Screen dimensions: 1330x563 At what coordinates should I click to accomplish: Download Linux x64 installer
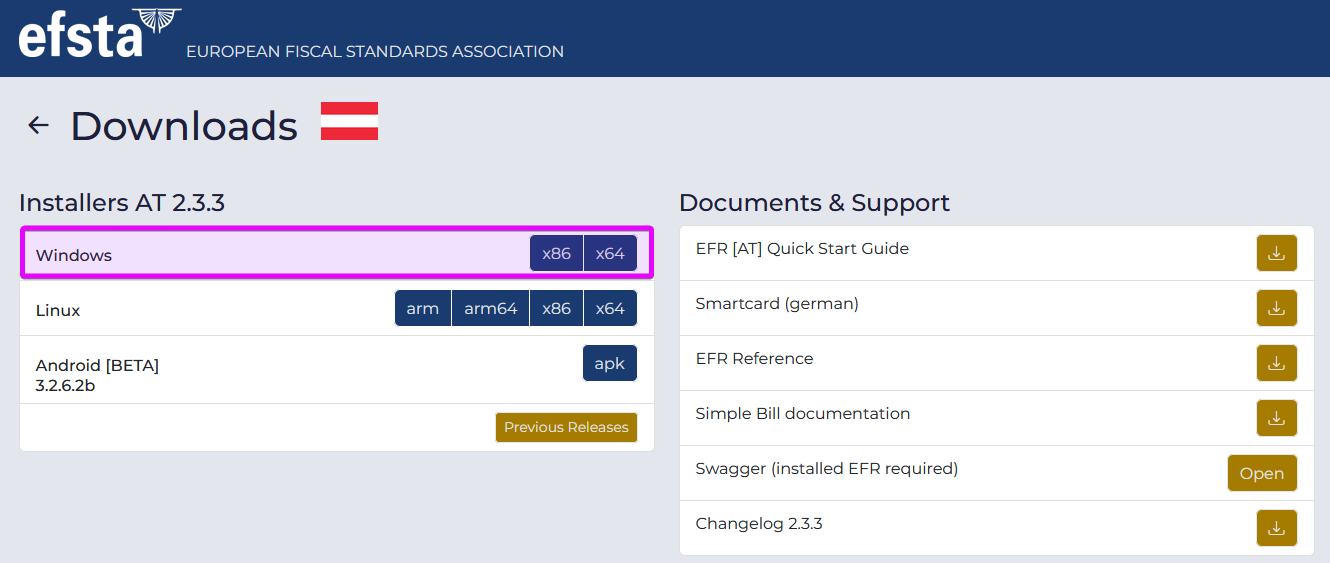(x=610, y=308)
